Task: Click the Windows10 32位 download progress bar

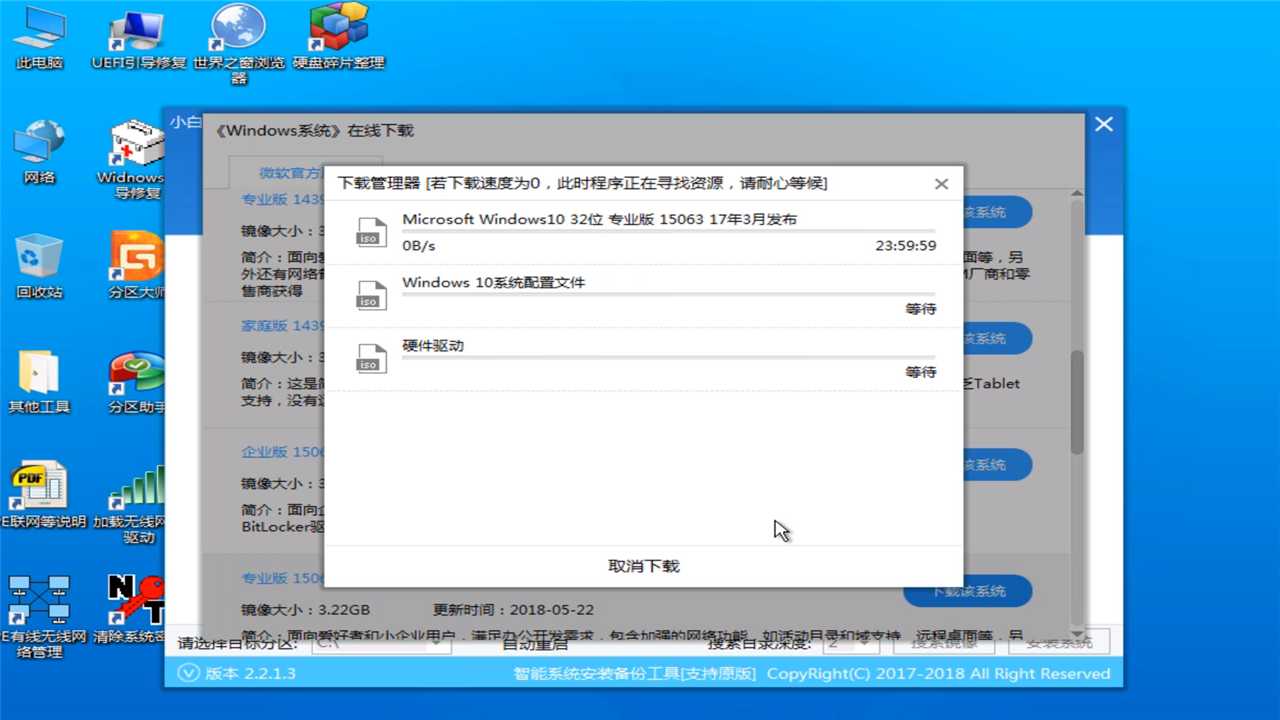Action: [668, 232]
